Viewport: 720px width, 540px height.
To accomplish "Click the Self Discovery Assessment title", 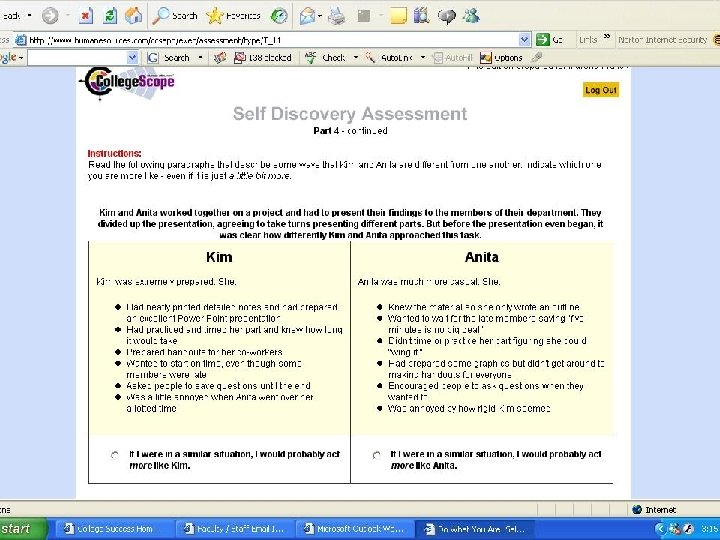I will [350, 113].
